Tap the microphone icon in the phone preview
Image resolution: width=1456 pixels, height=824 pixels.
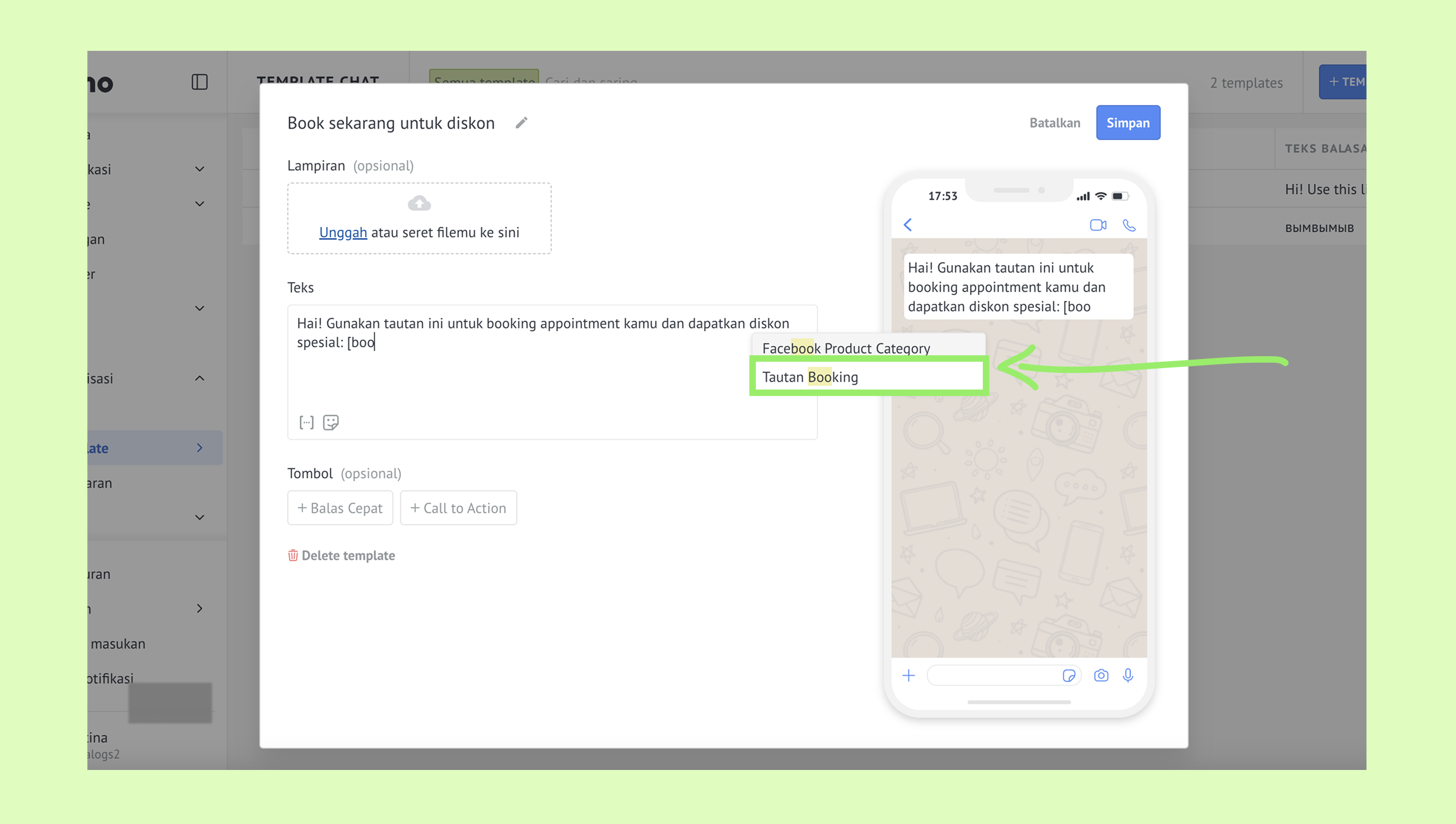pyautogui.click(x=1128, y=675)
